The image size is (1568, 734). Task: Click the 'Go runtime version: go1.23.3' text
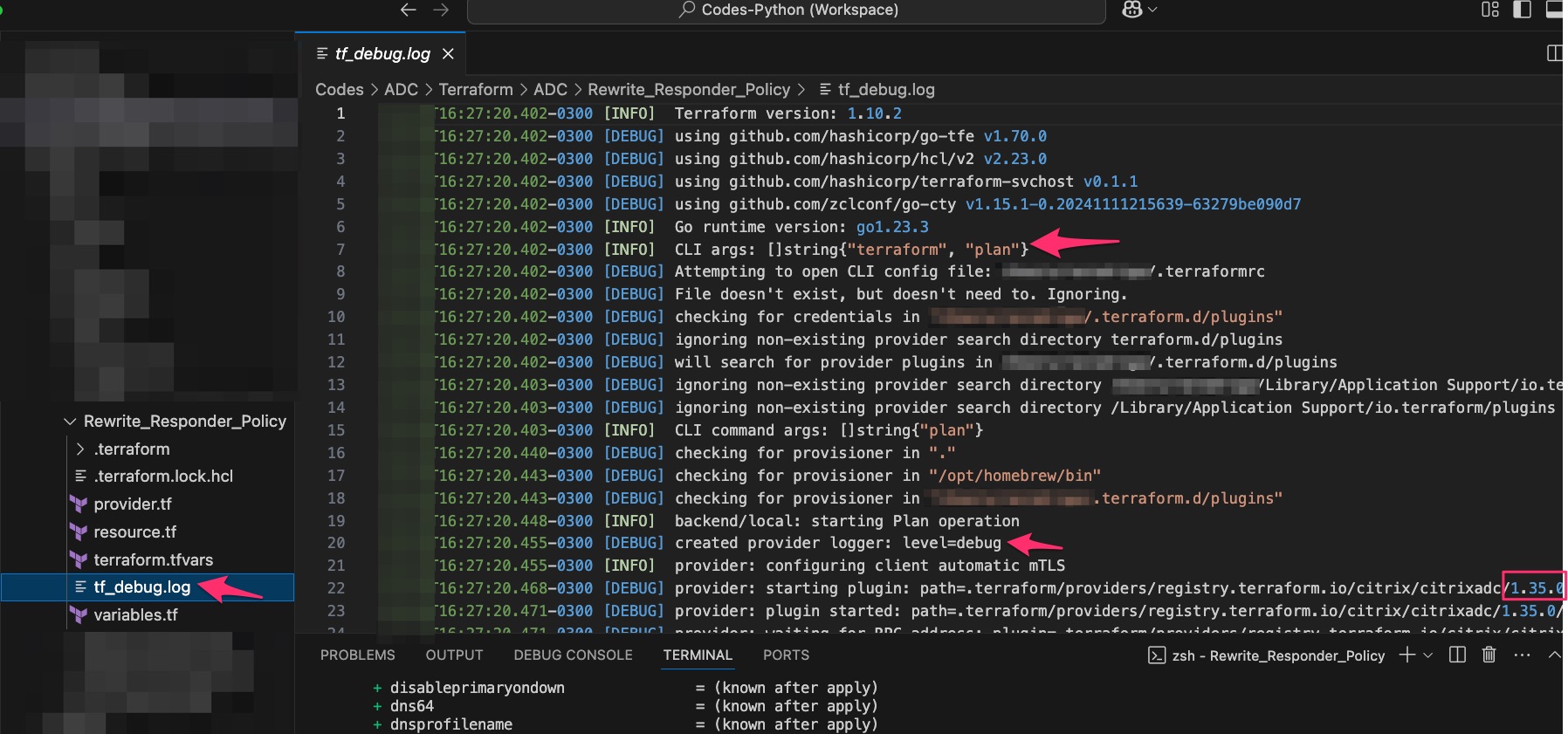point(801,227)
